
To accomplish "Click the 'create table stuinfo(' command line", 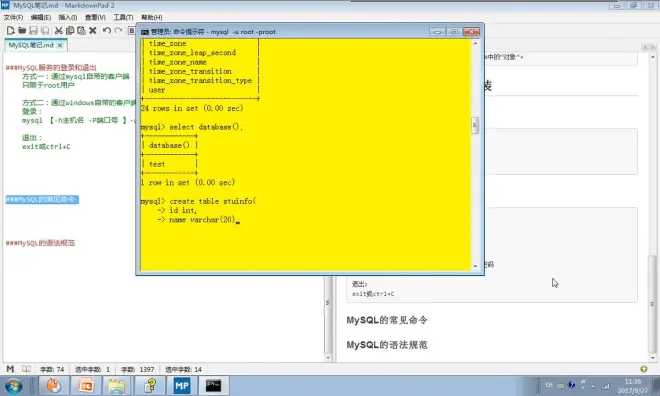I will 198,201.
